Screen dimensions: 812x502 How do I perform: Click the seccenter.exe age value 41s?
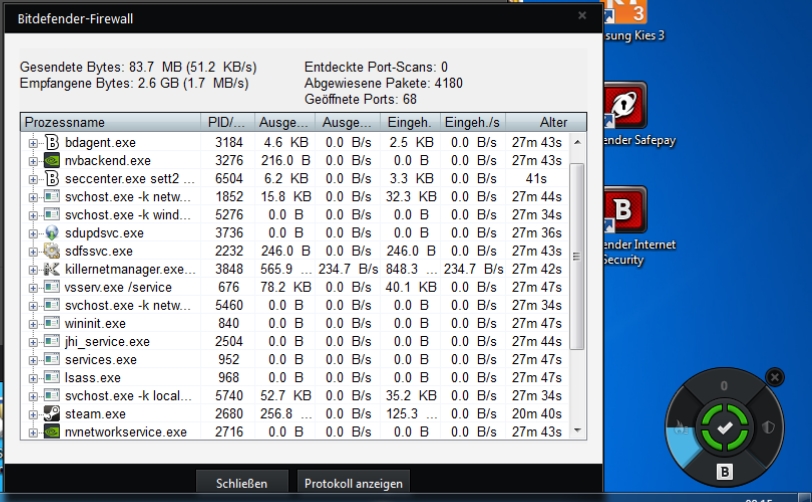point(536,179)
